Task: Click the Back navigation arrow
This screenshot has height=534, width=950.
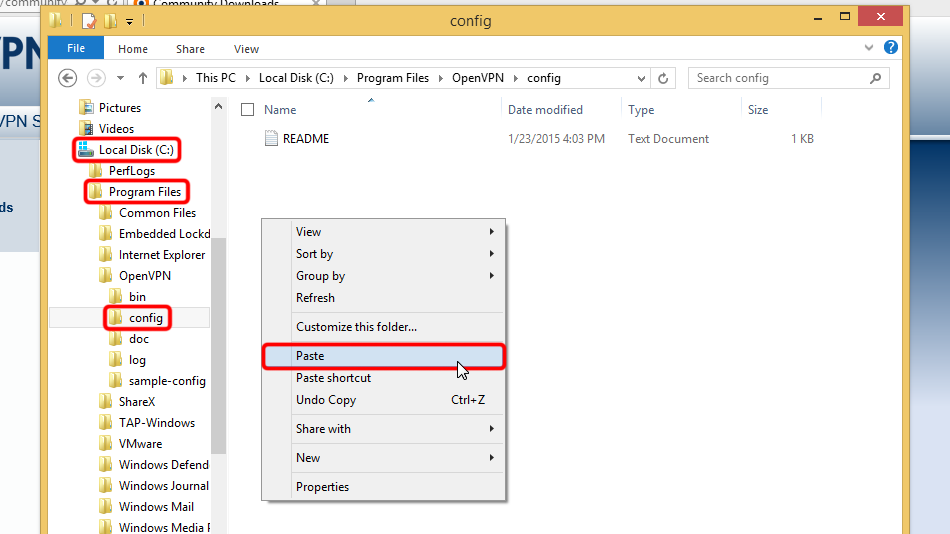Action: [x=68, y=78]
